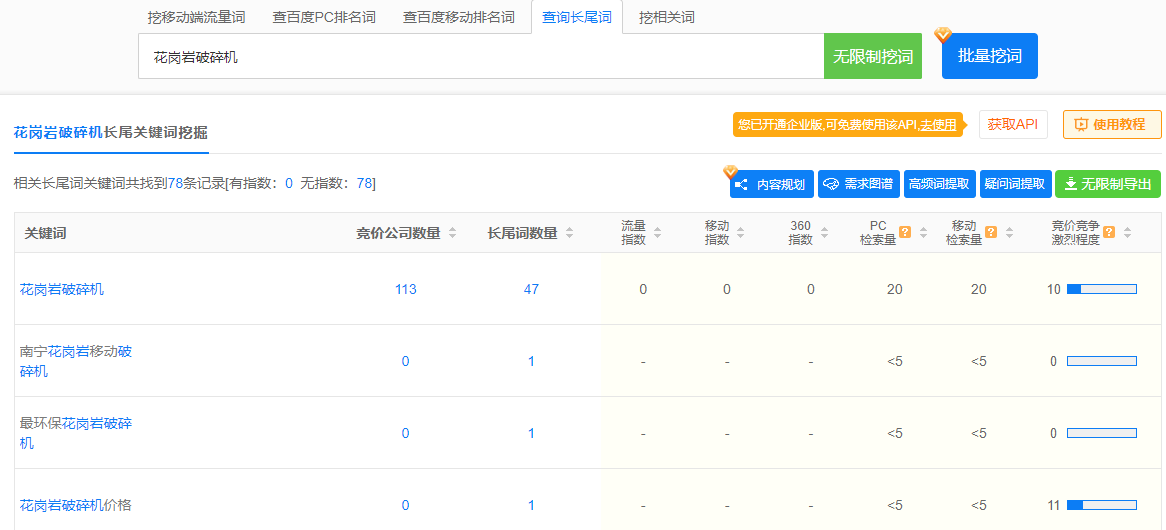Viewport: 1166px width, 530px height.
Task: Click 有指数 count 0 in summary
Action: click(289, 183)
